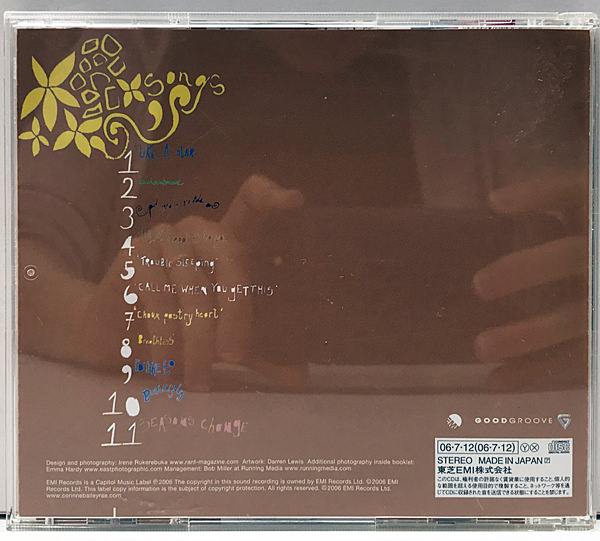The width and height of the screenshot is (600, 541).
Task: Click the circled Y mark on the sticker
Action: pos(525,448)
